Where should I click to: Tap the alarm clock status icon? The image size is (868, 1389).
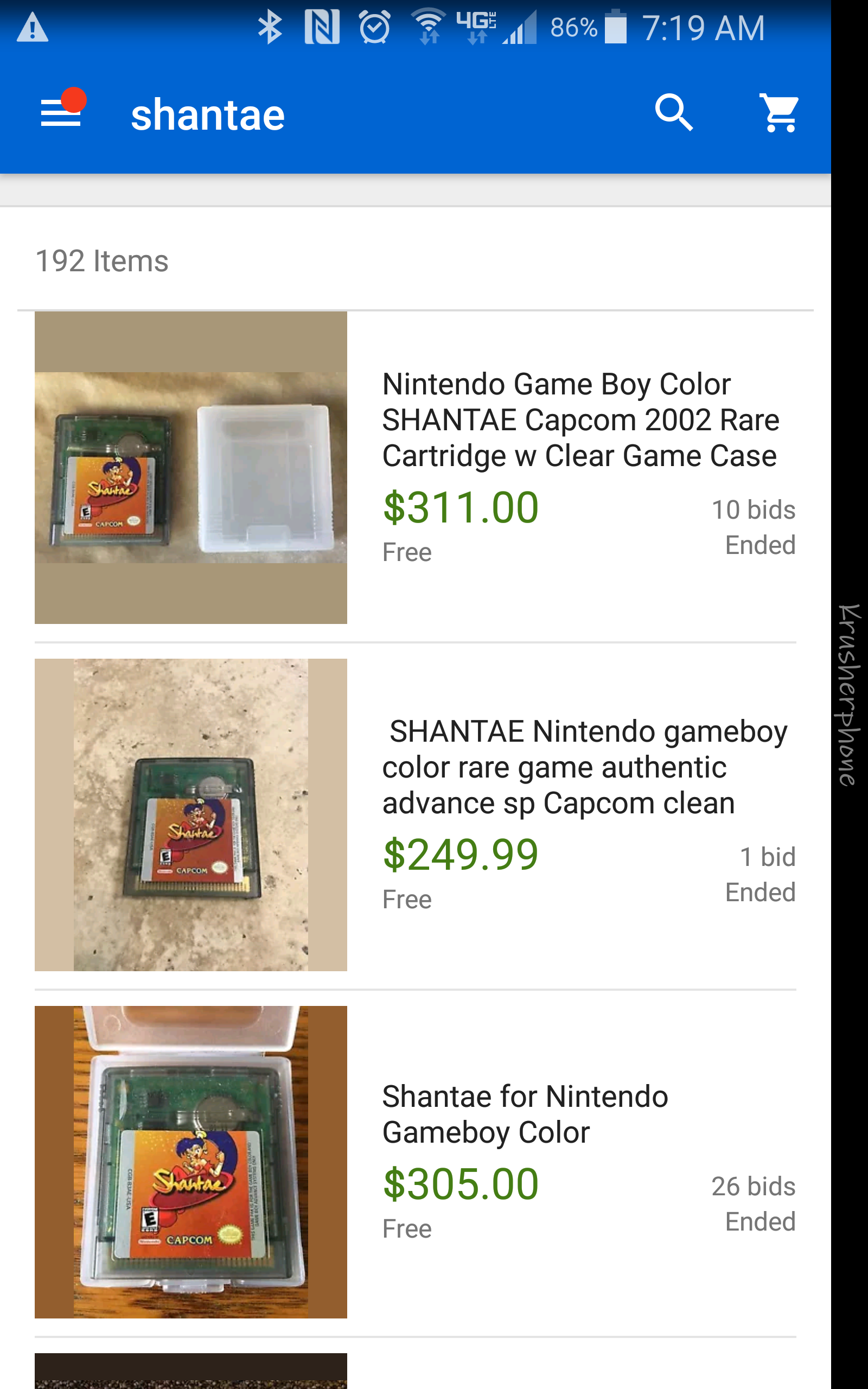(375, 28)
